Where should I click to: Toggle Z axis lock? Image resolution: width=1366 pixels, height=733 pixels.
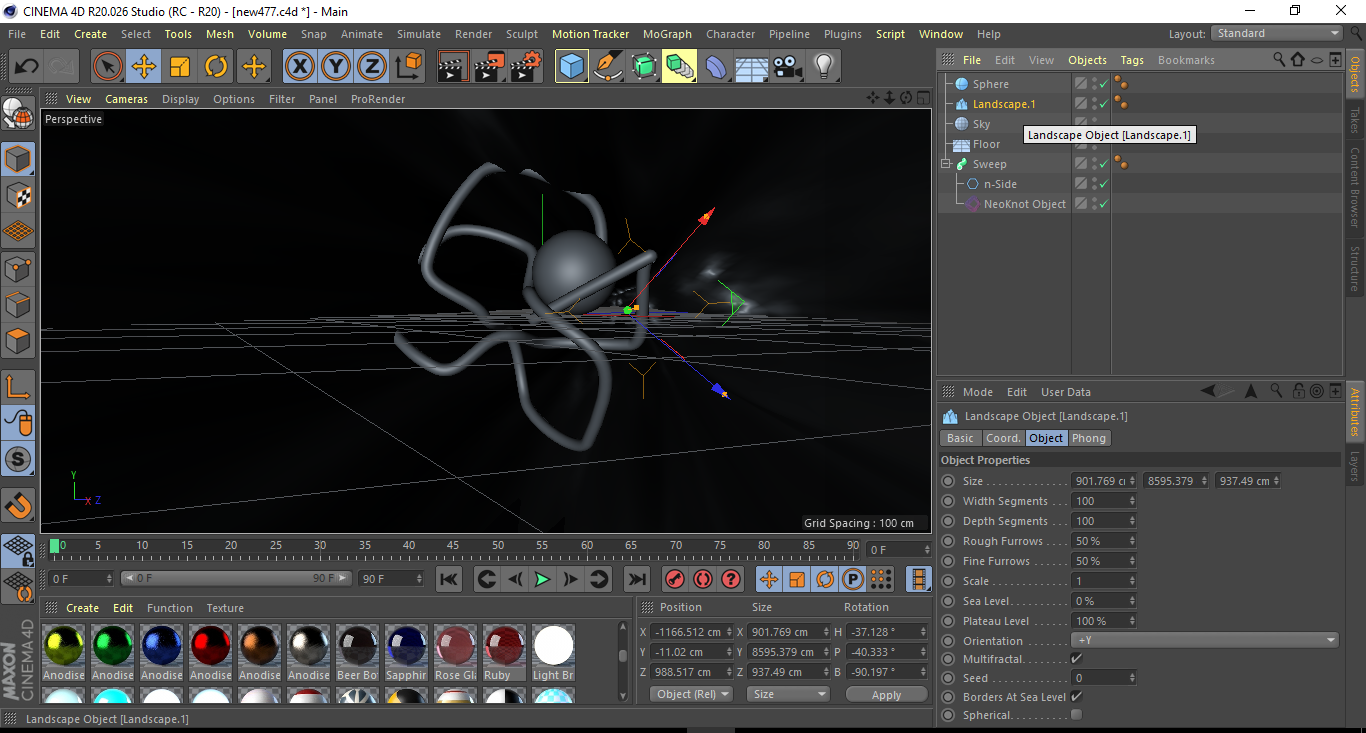pos(372,67)
